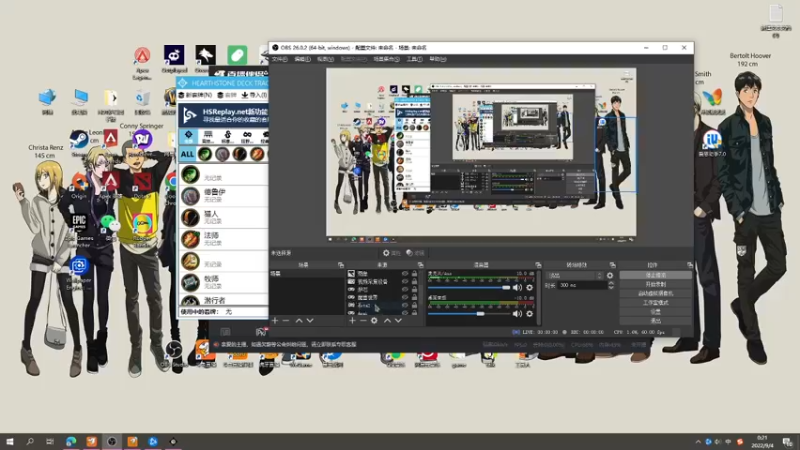
Task: Toggle visibility of the fifth source in Sources
Action: 405,305
